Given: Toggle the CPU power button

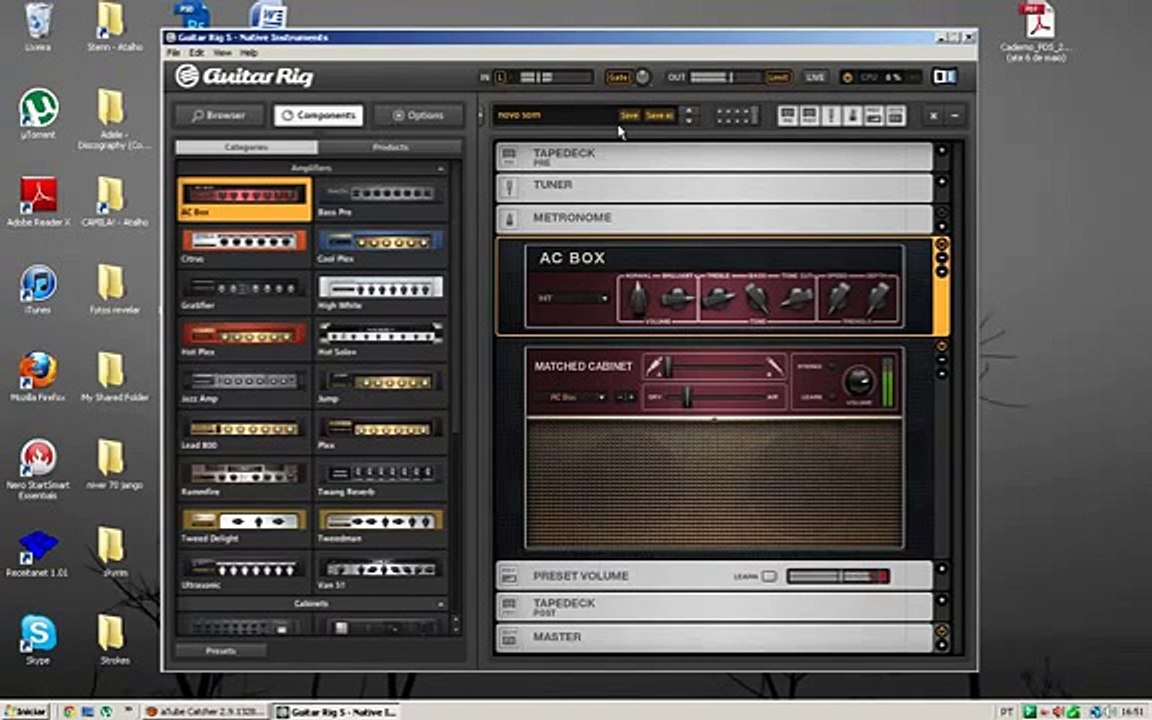Looking at the screenshot, I should [x=847, y=77].
